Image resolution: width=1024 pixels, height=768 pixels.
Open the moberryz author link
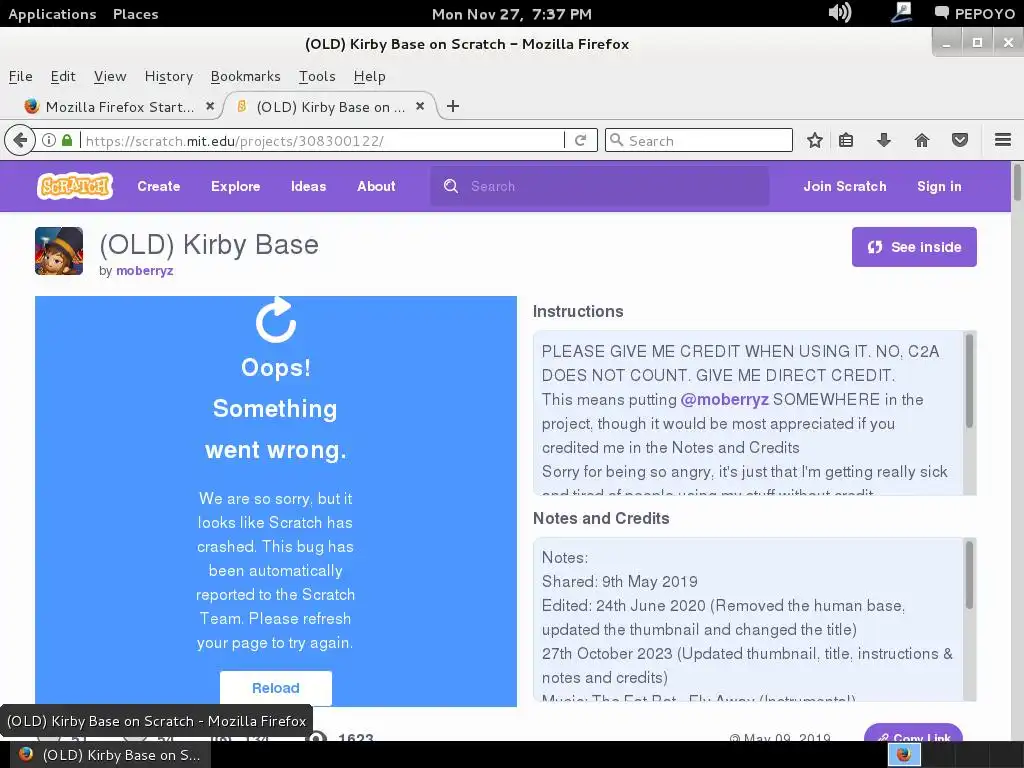tap(144, 270)
